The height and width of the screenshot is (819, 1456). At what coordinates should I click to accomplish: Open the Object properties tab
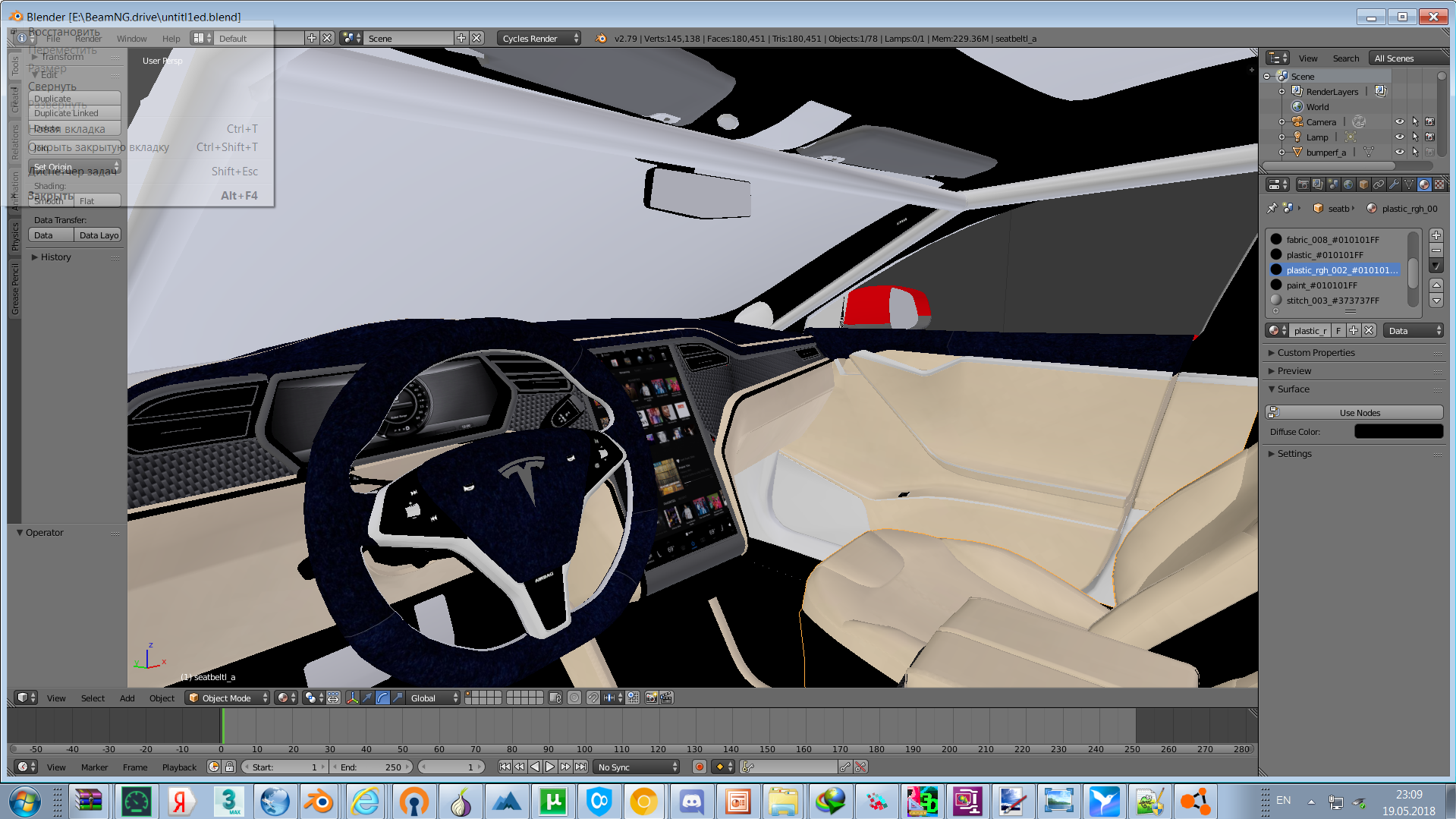[1363, 184]
